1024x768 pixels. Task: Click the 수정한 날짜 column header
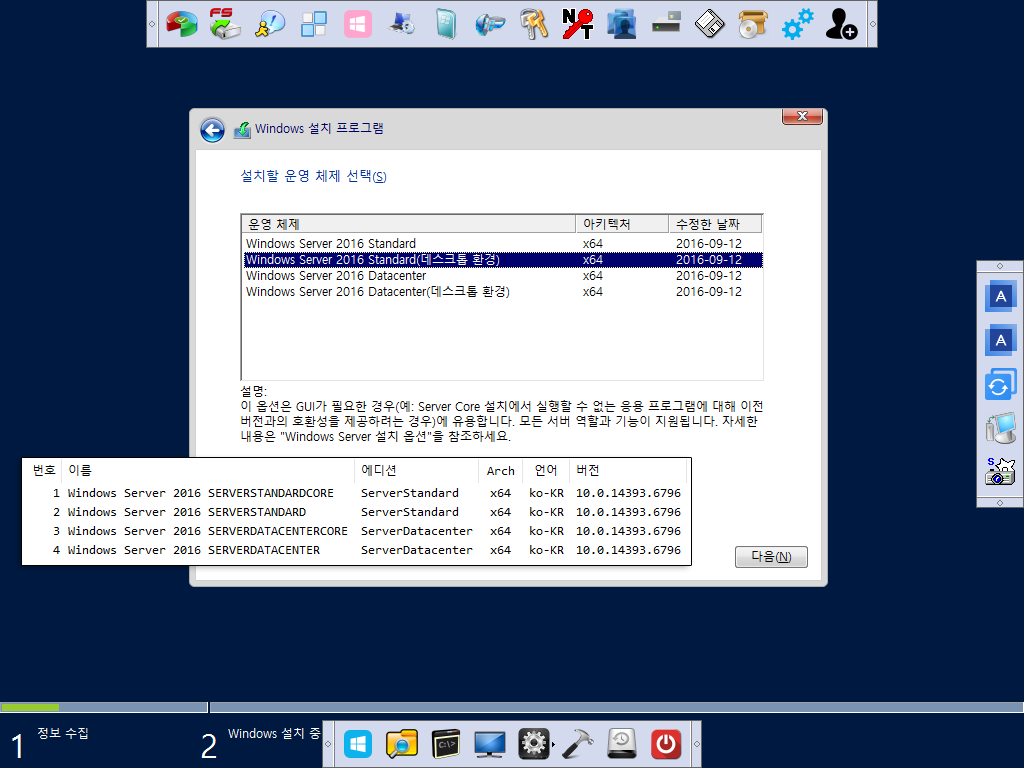(x=715, y=224)
